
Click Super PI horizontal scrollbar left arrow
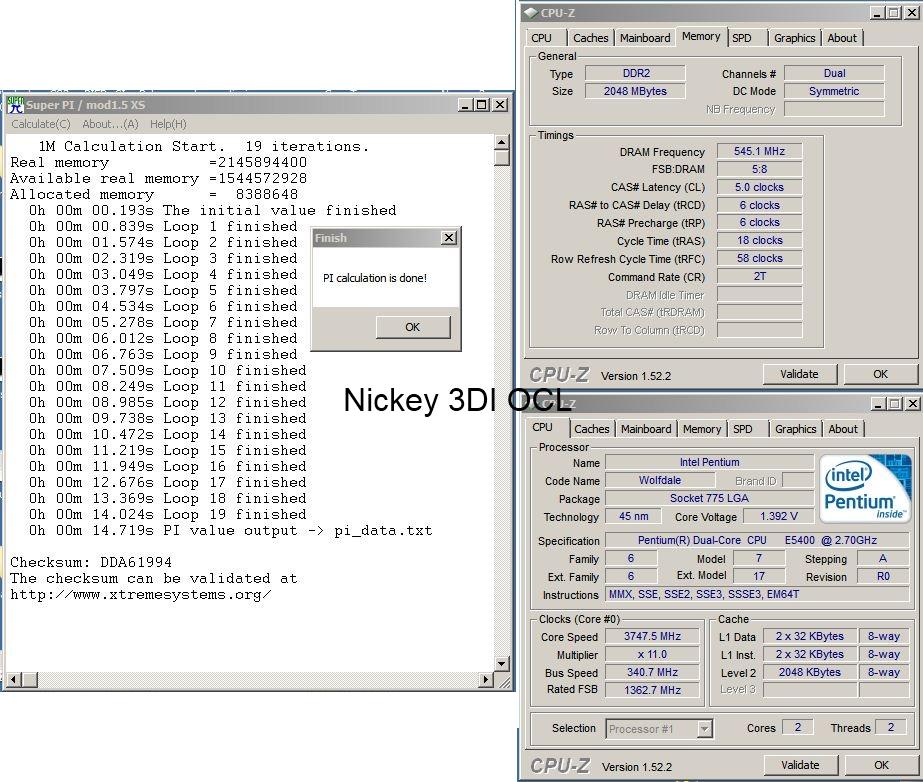(x=15, y=680)
